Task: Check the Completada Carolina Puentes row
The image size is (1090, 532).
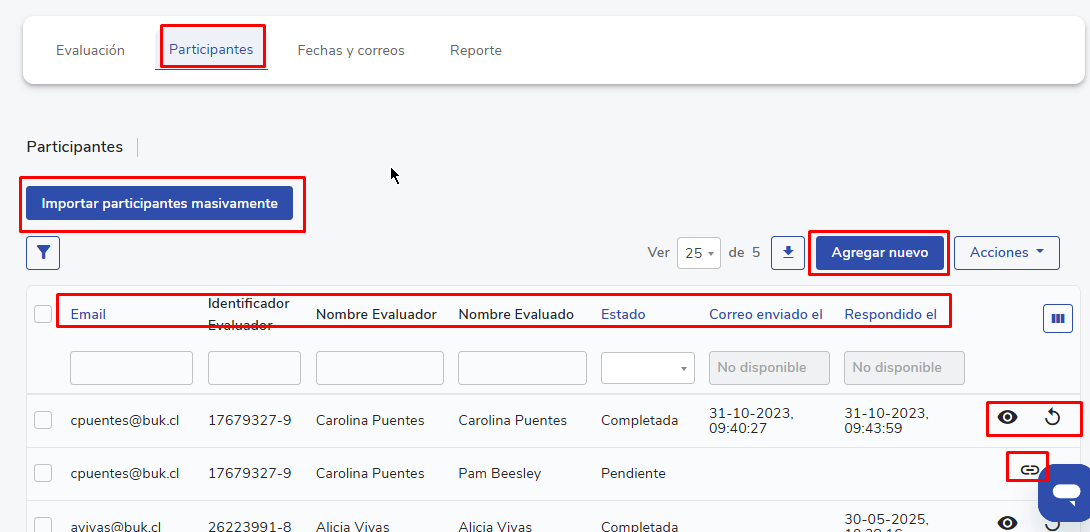Action: point(43,420)
